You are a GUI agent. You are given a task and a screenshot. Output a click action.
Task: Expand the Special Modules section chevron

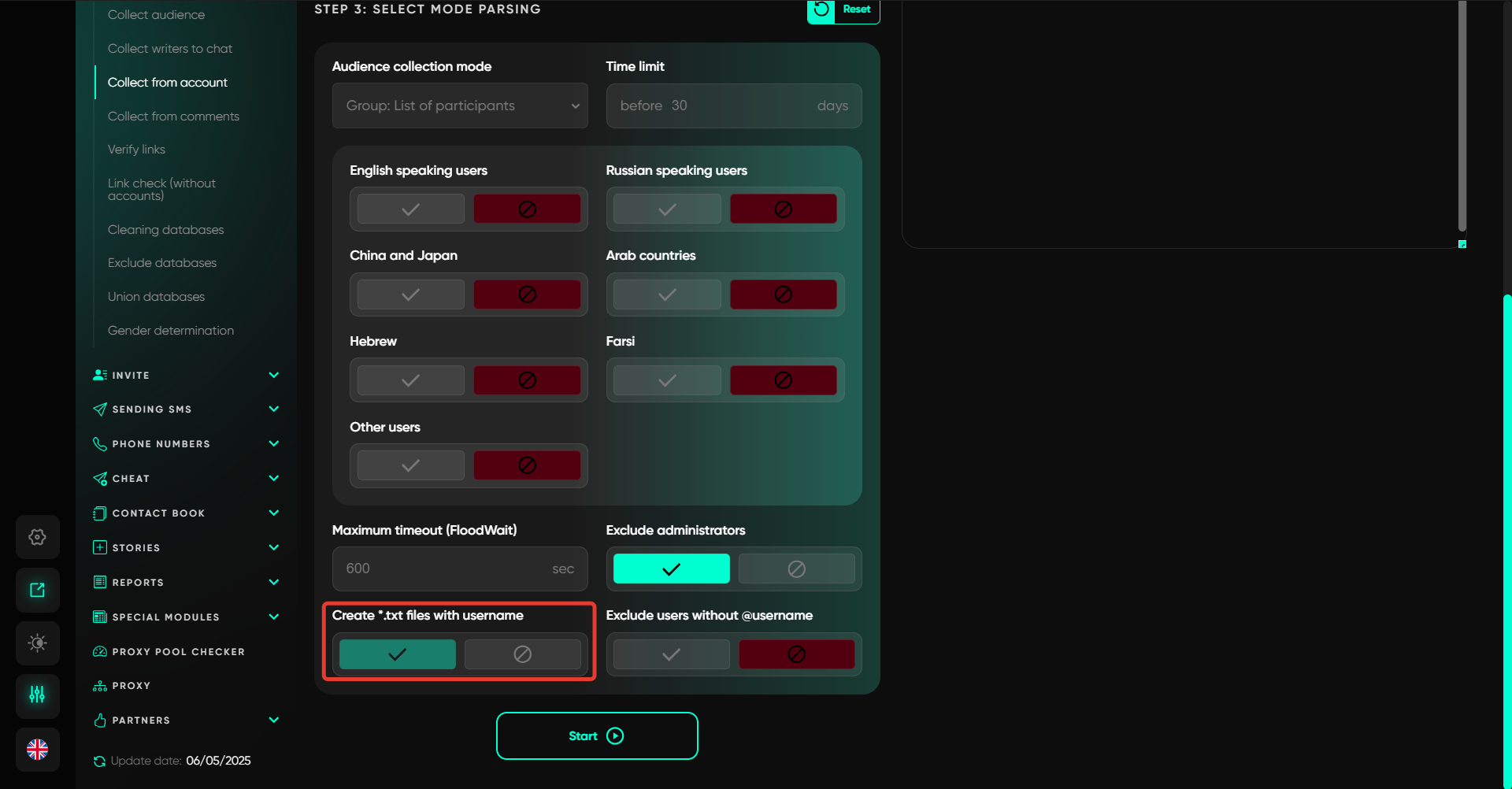point(273,617)
